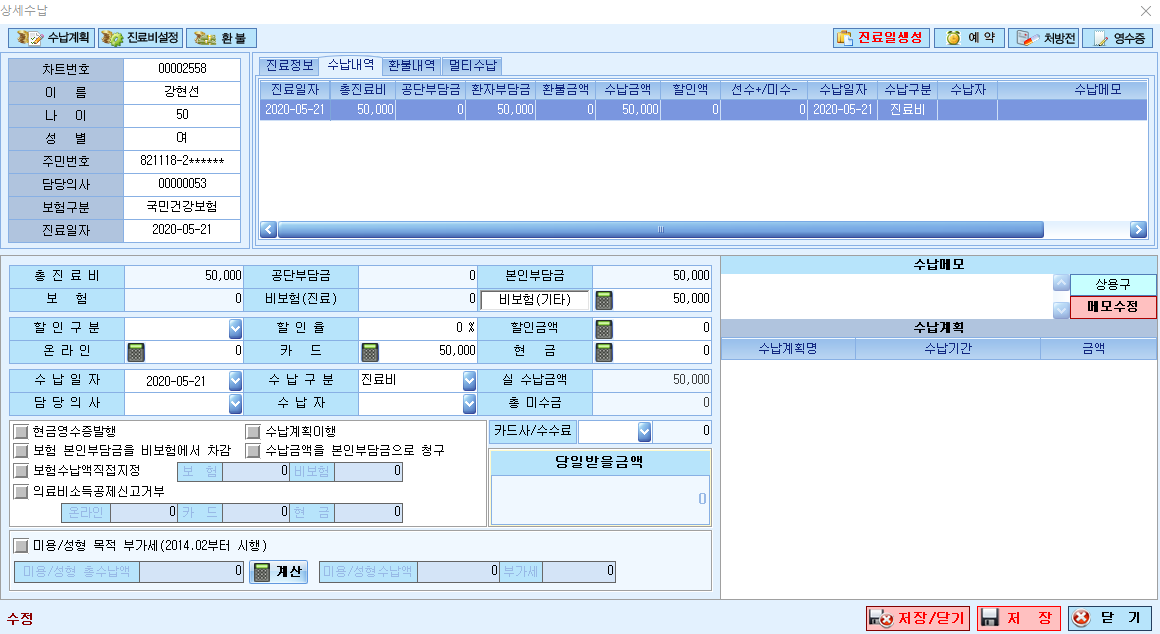This screenshot has height=634, width=1160.
Task: Switch to the 진료정보 tab
Action: click(290, 66)
